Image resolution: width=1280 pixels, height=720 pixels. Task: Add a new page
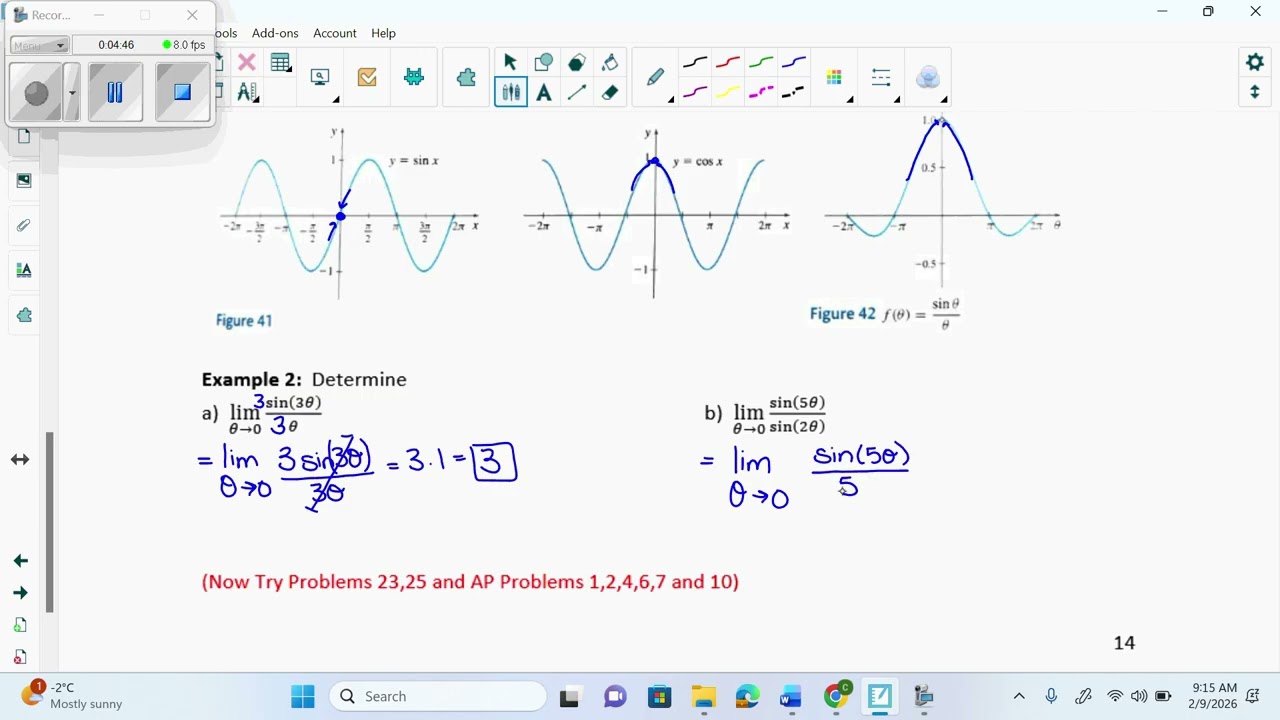point(20,625)
